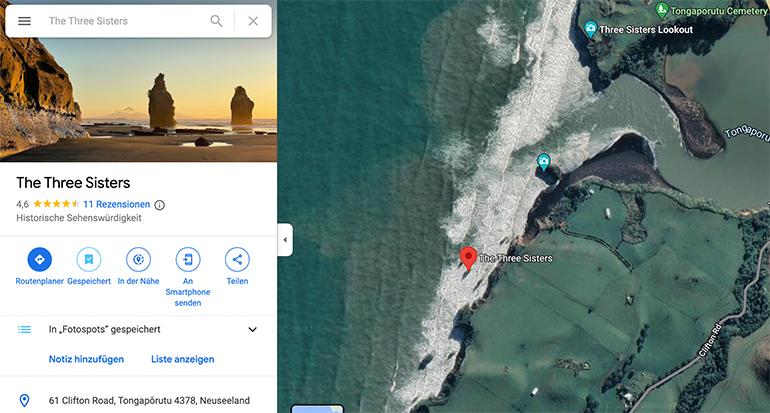Click the magnifier search icon
770x413 pixels.
[x=216, y=21]
